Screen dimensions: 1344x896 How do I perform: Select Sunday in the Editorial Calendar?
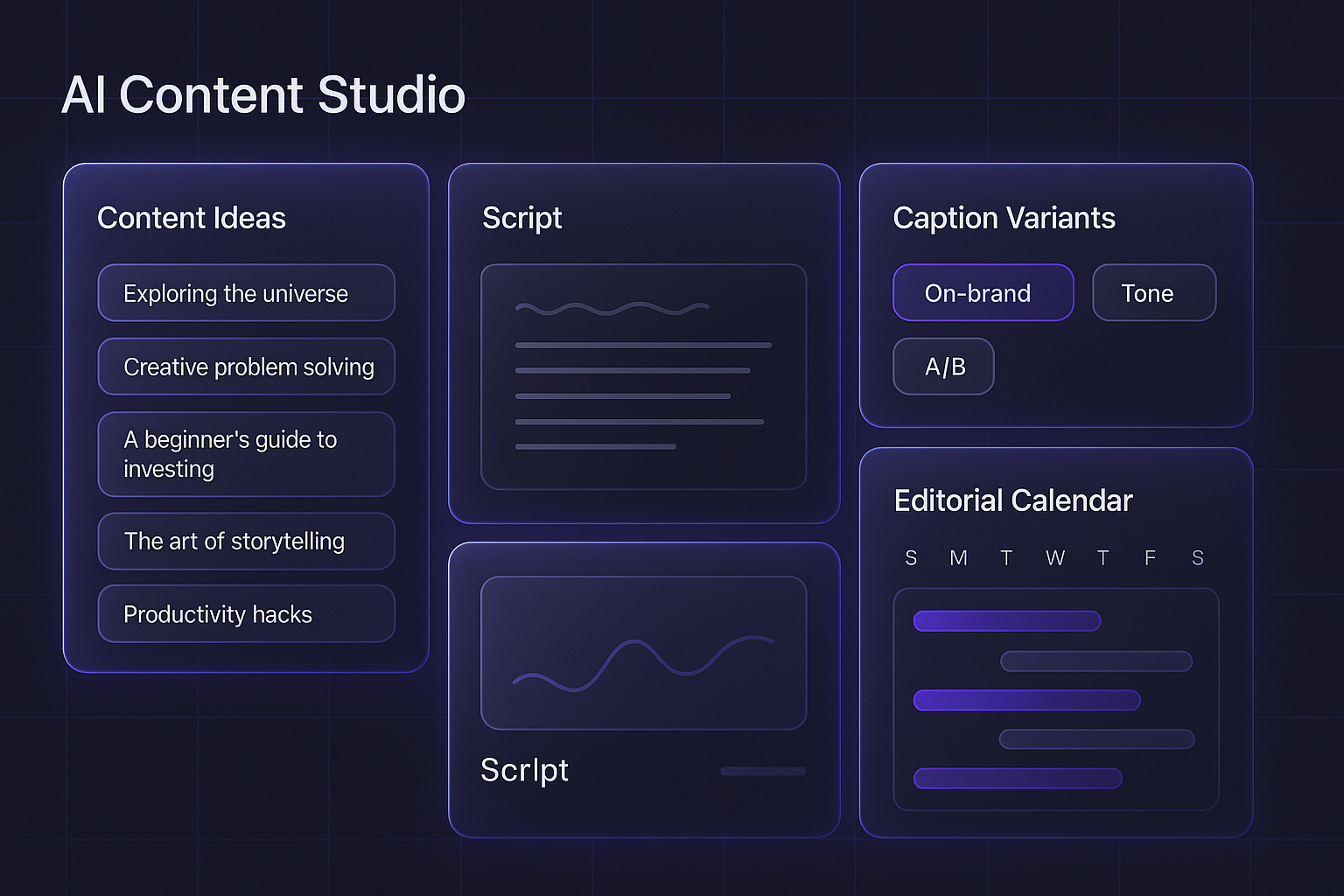[x=911, y=557]
